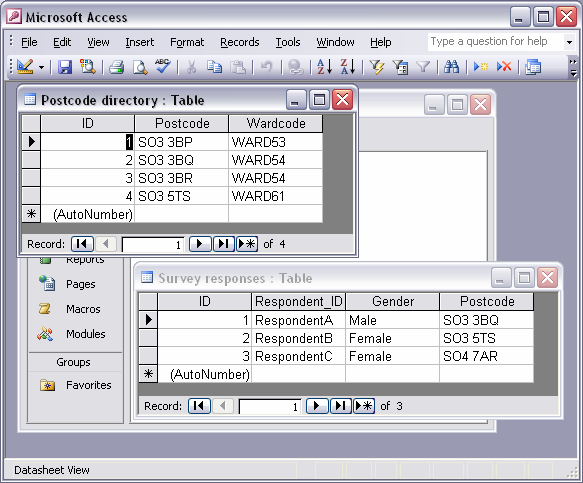Open the Favorites group

(75, 385)
